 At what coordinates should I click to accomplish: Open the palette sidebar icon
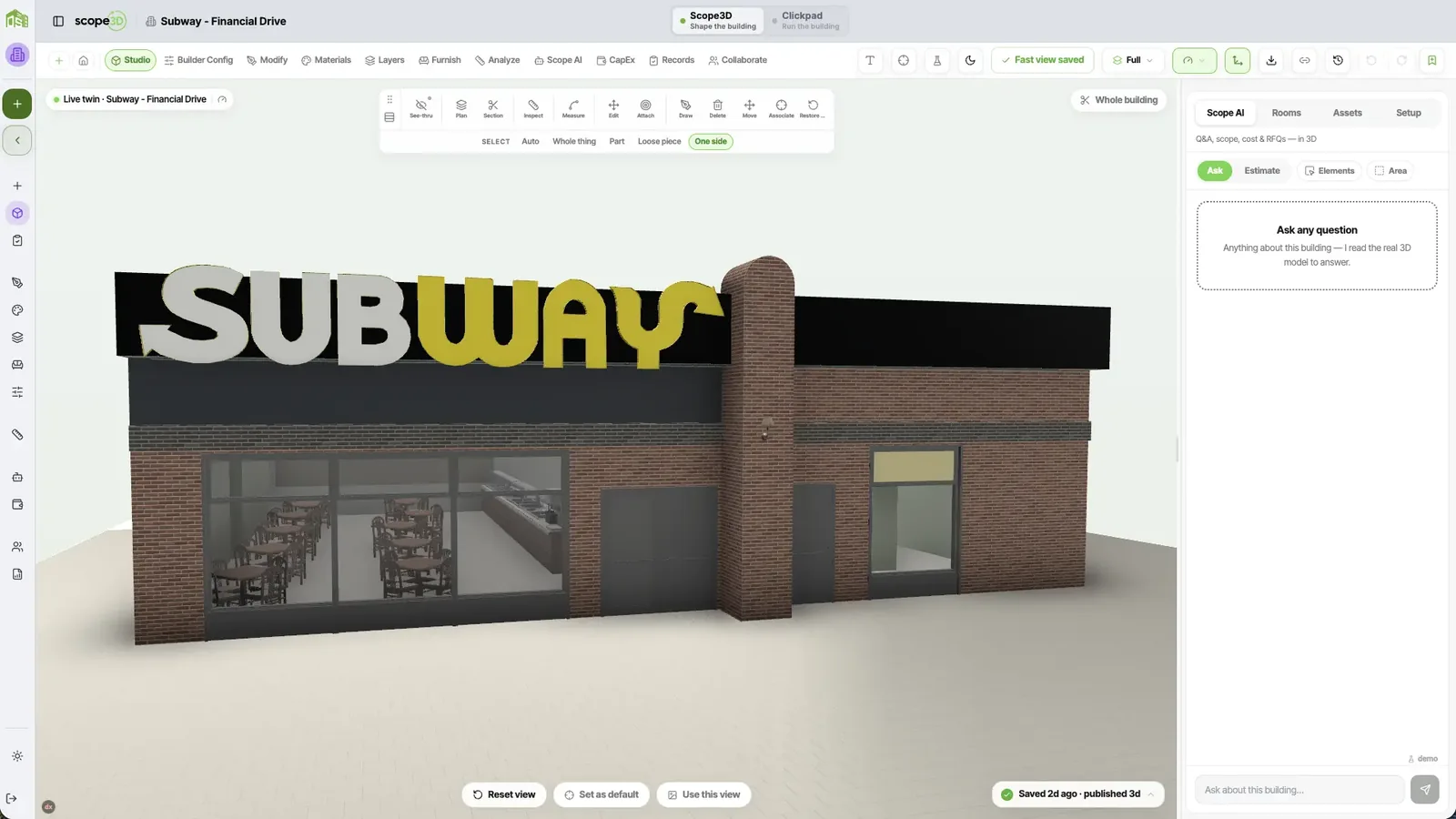tap(17, 310)
